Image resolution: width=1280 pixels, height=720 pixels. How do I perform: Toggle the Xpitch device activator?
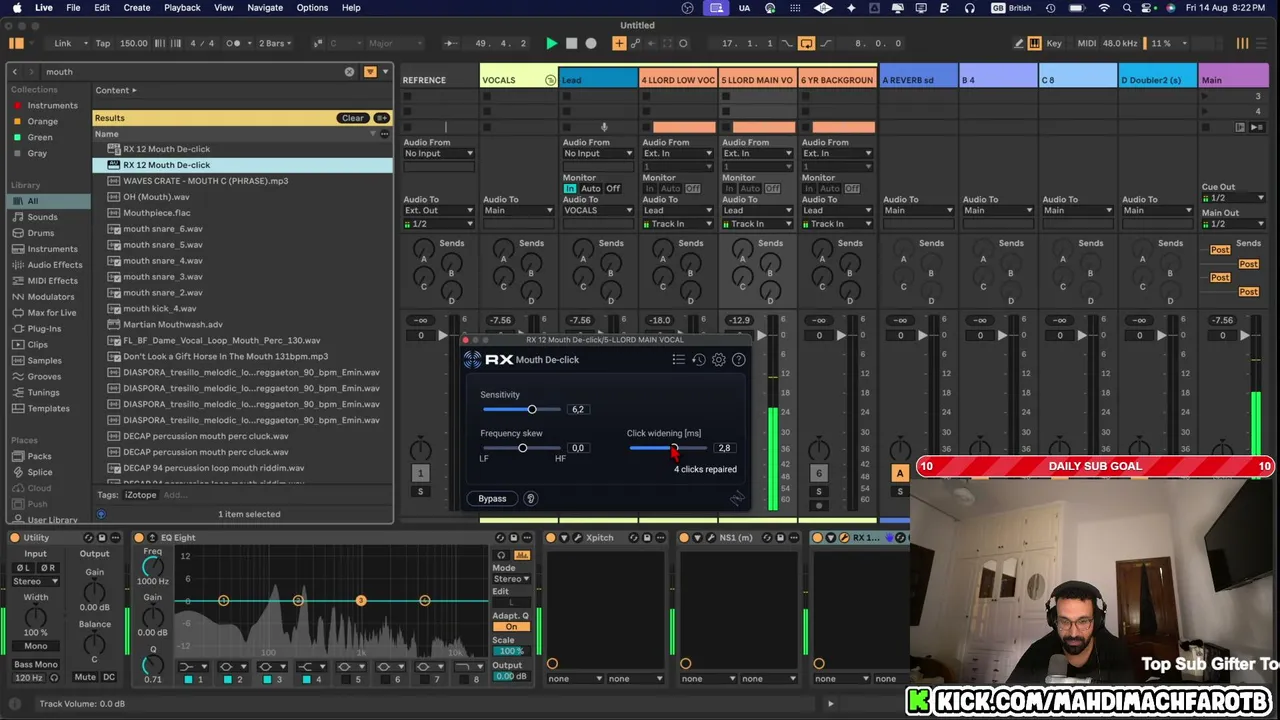click(x=551, y=538)
